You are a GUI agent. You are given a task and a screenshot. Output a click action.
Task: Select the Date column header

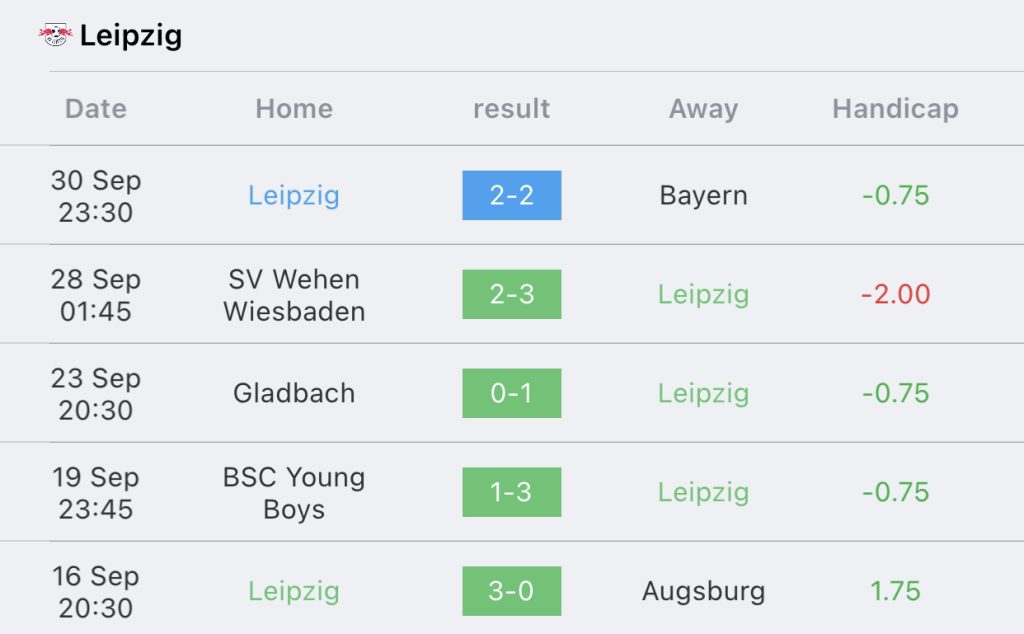click(x=96, y=108)
